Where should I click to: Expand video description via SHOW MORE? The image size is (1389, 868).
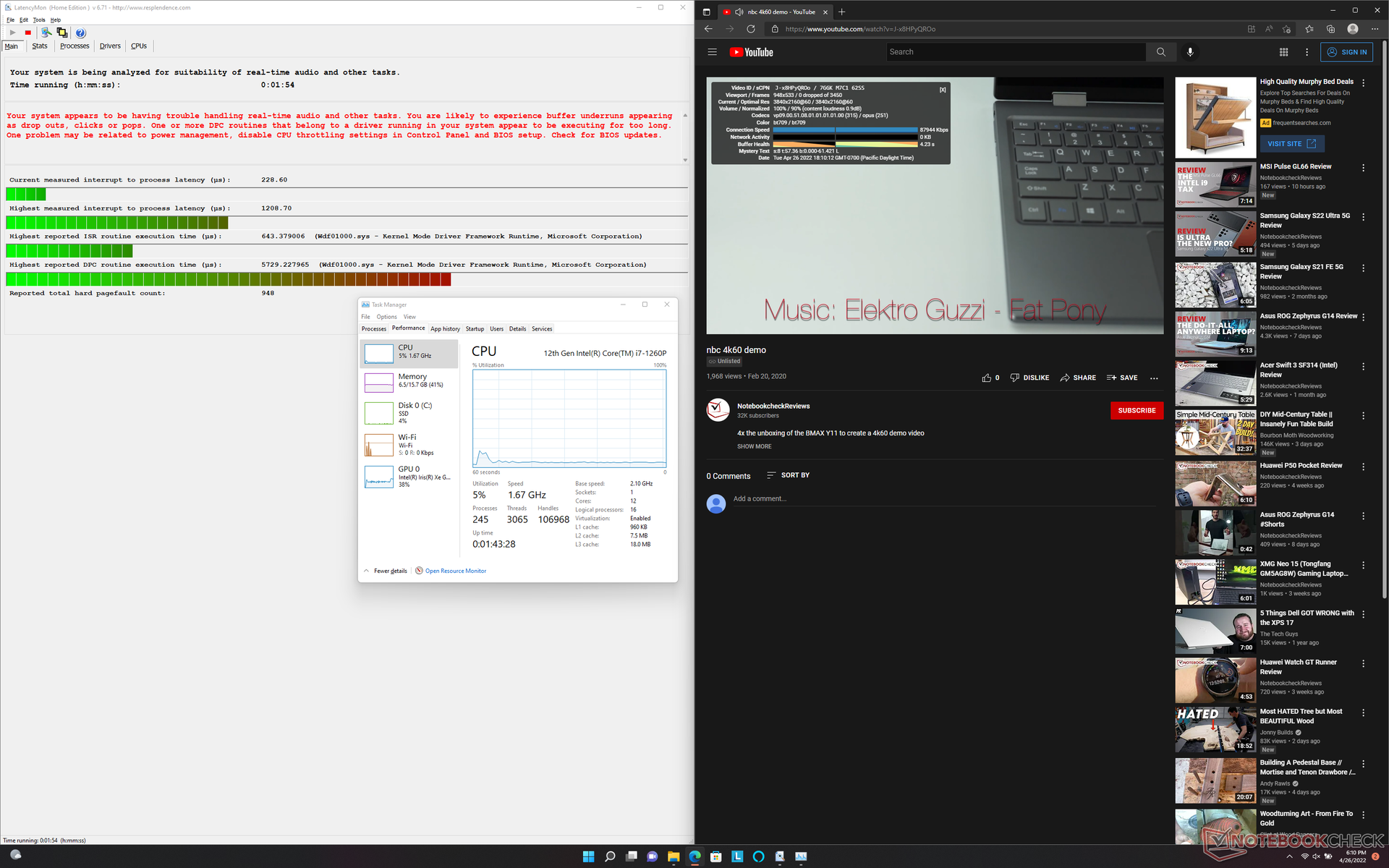[x=754, y=446]
